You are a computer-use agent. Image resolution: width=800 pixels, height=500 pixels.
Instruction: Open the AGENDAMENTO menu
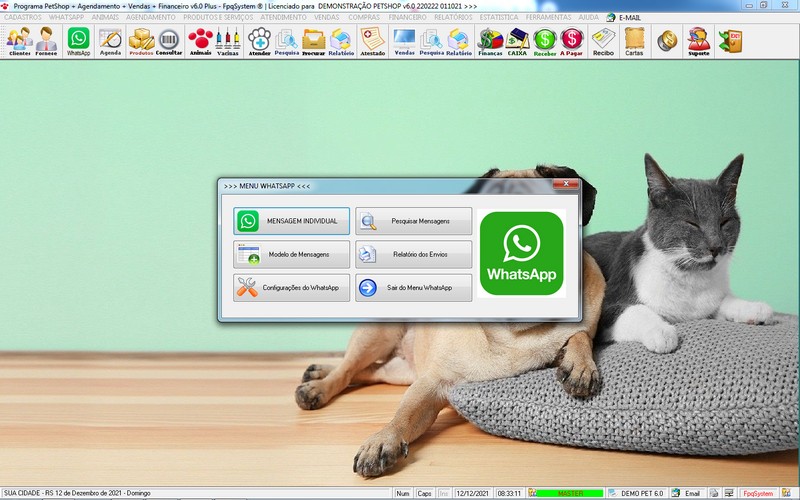(151, 17)
